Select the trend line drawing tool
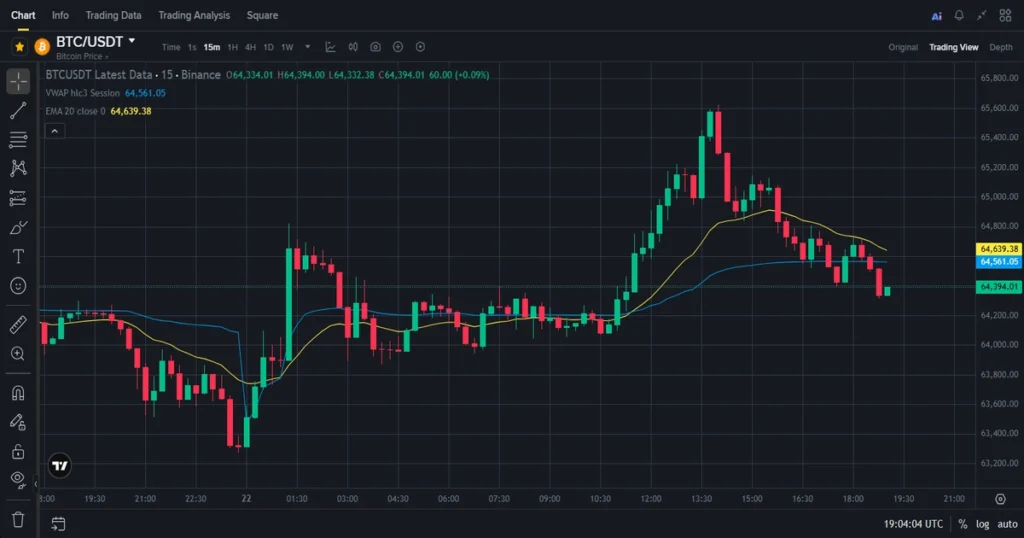 18,111
